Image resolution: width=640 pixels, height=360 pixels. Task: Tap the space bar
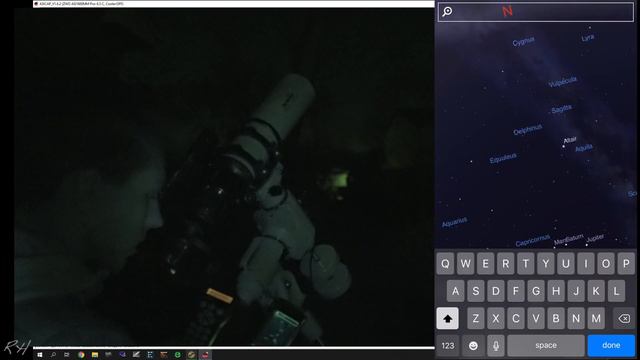coord(546,346)
